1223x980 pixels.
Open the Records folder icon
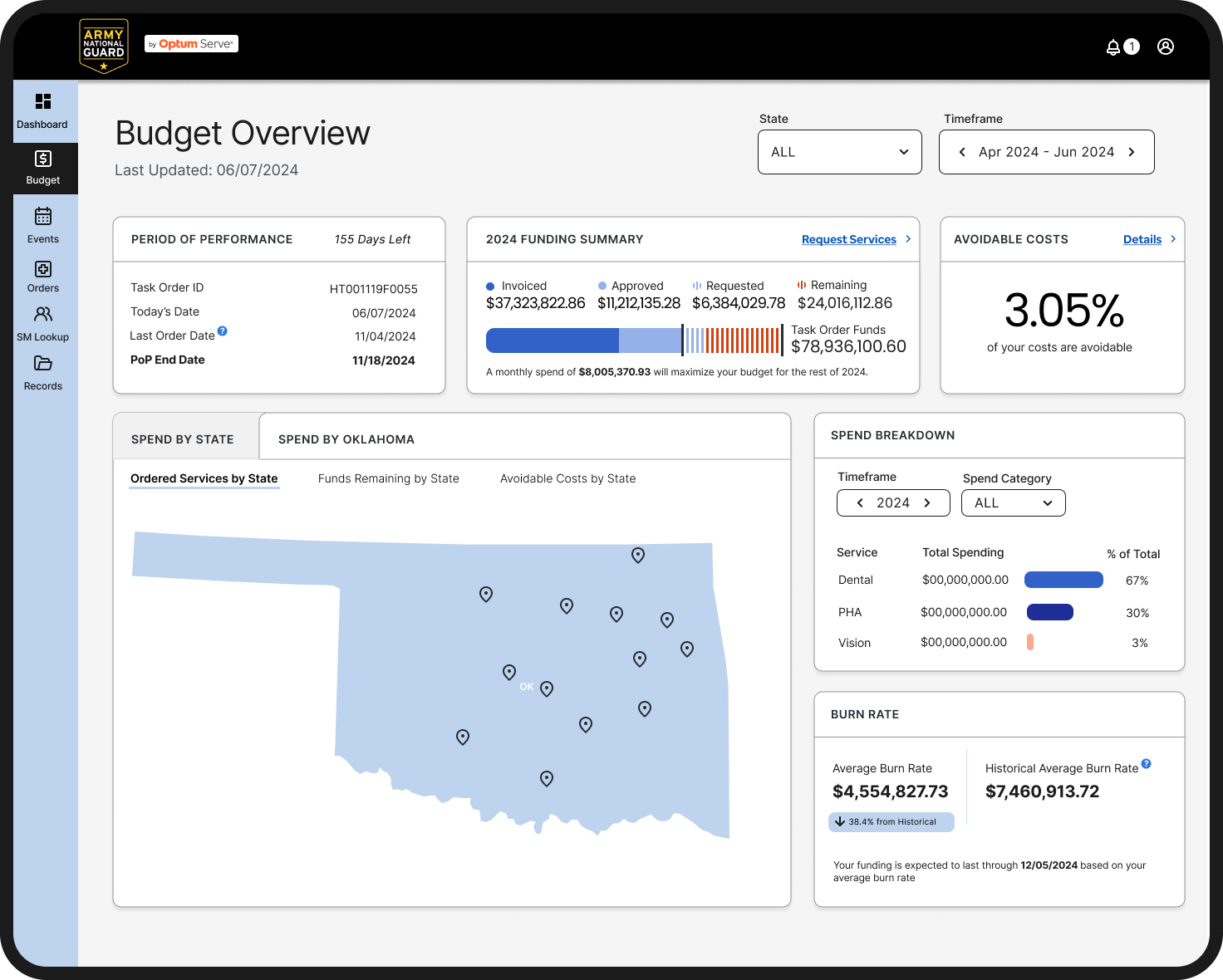tap(43, 363)
